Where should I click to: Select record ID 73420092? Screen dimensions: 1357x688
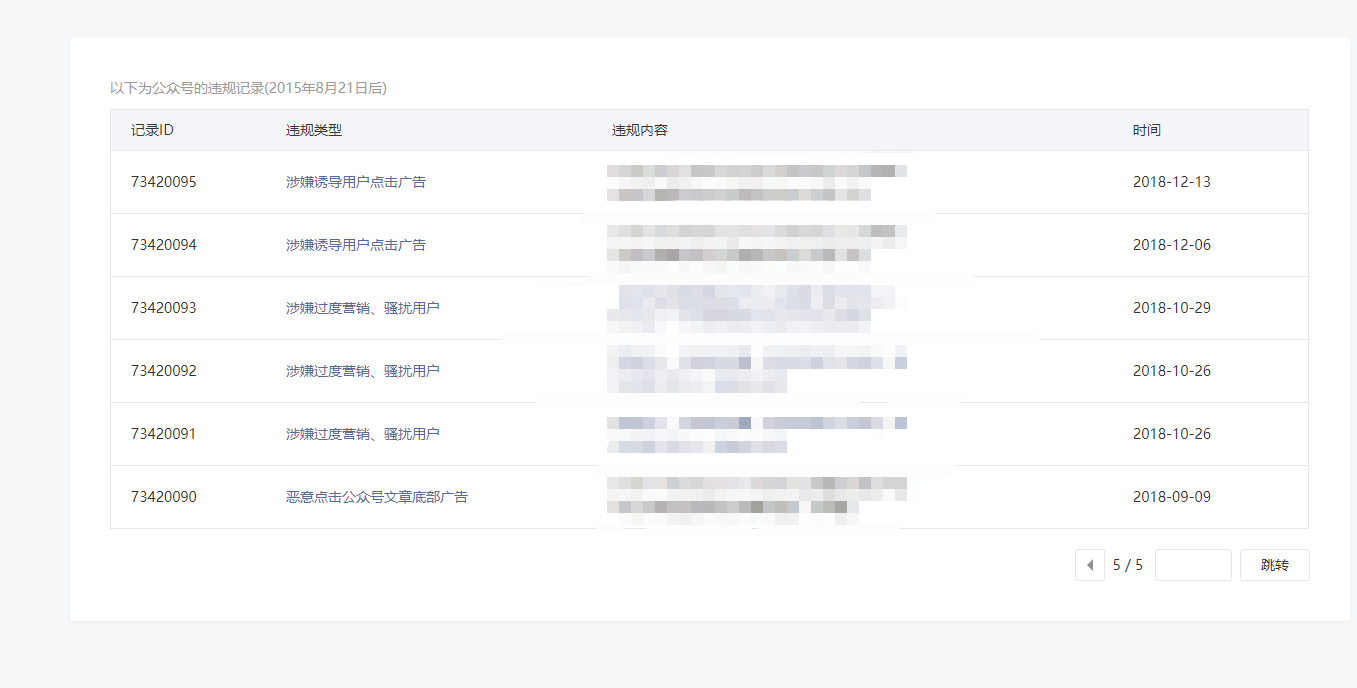pos(164,371)
